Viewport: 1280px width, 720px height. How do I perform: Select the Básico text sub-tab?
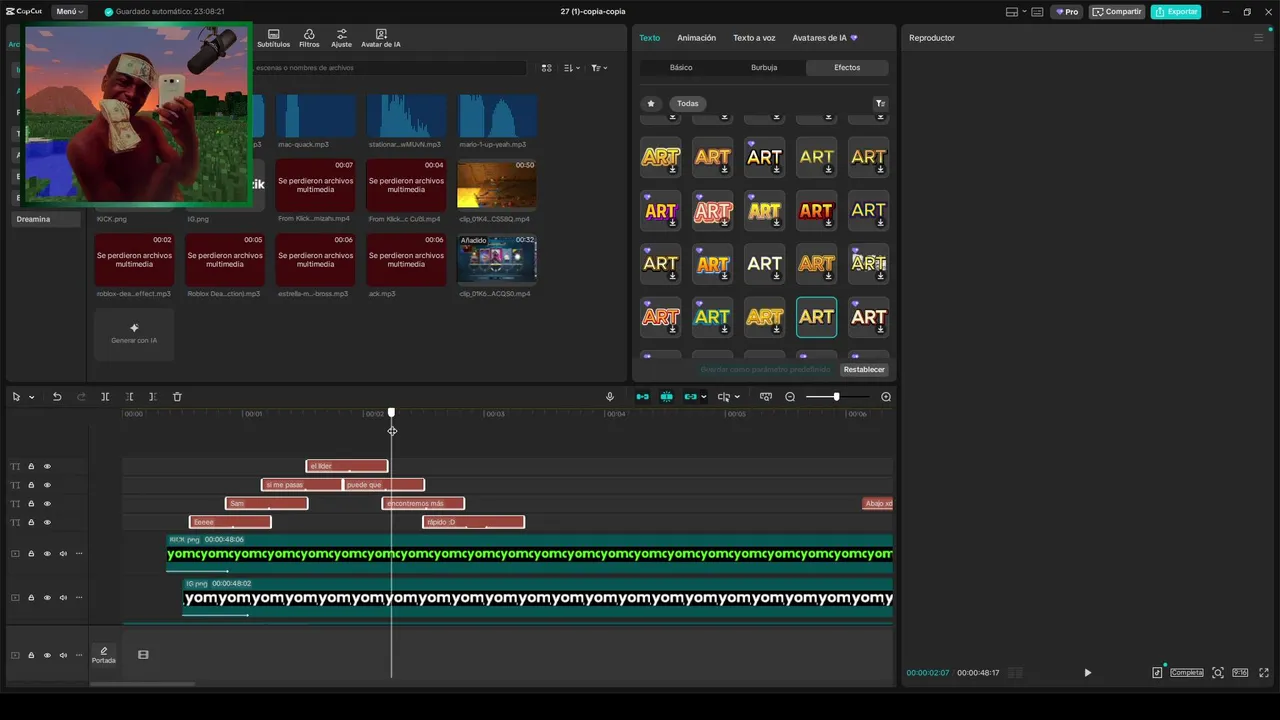[x=681, y=68]
